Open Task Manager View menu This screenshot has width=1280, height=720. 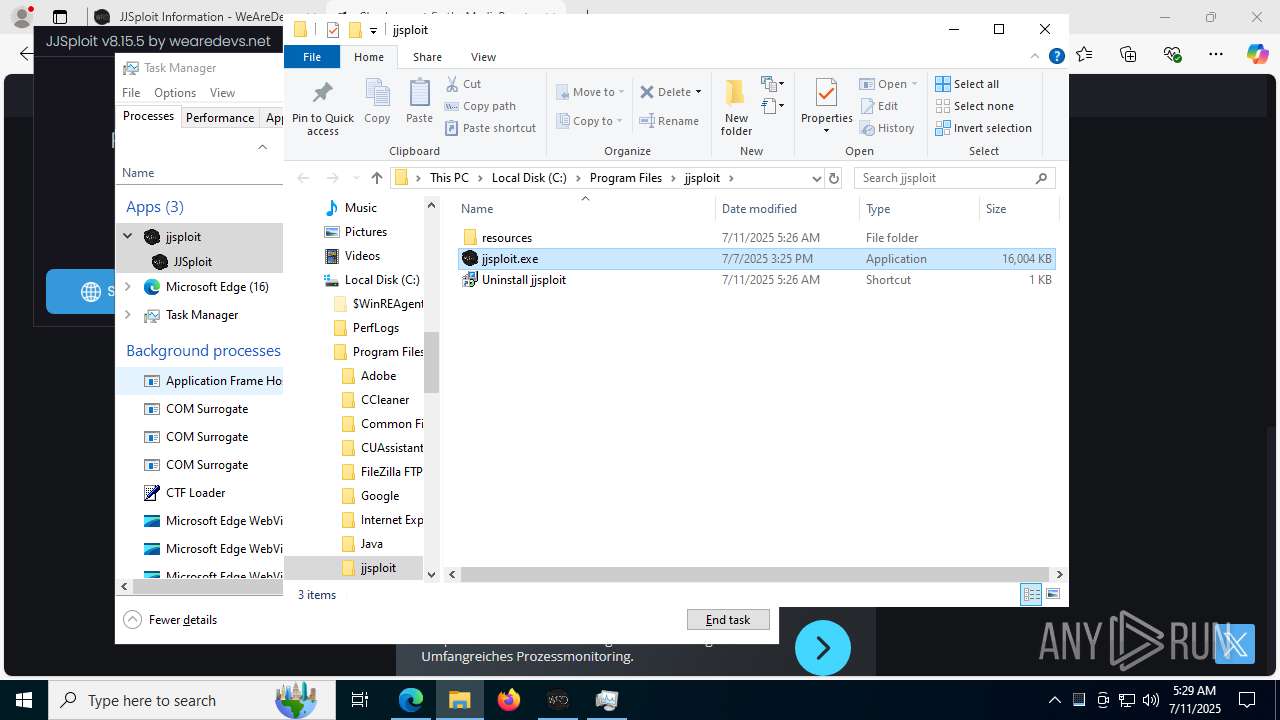(222, 92)
